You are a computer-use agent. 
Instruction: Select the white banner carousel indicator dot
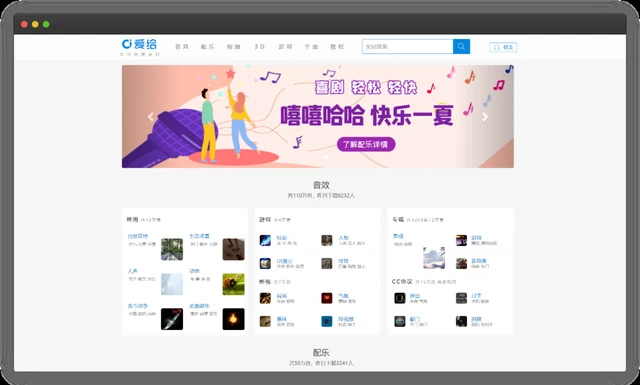coord(326,157)
